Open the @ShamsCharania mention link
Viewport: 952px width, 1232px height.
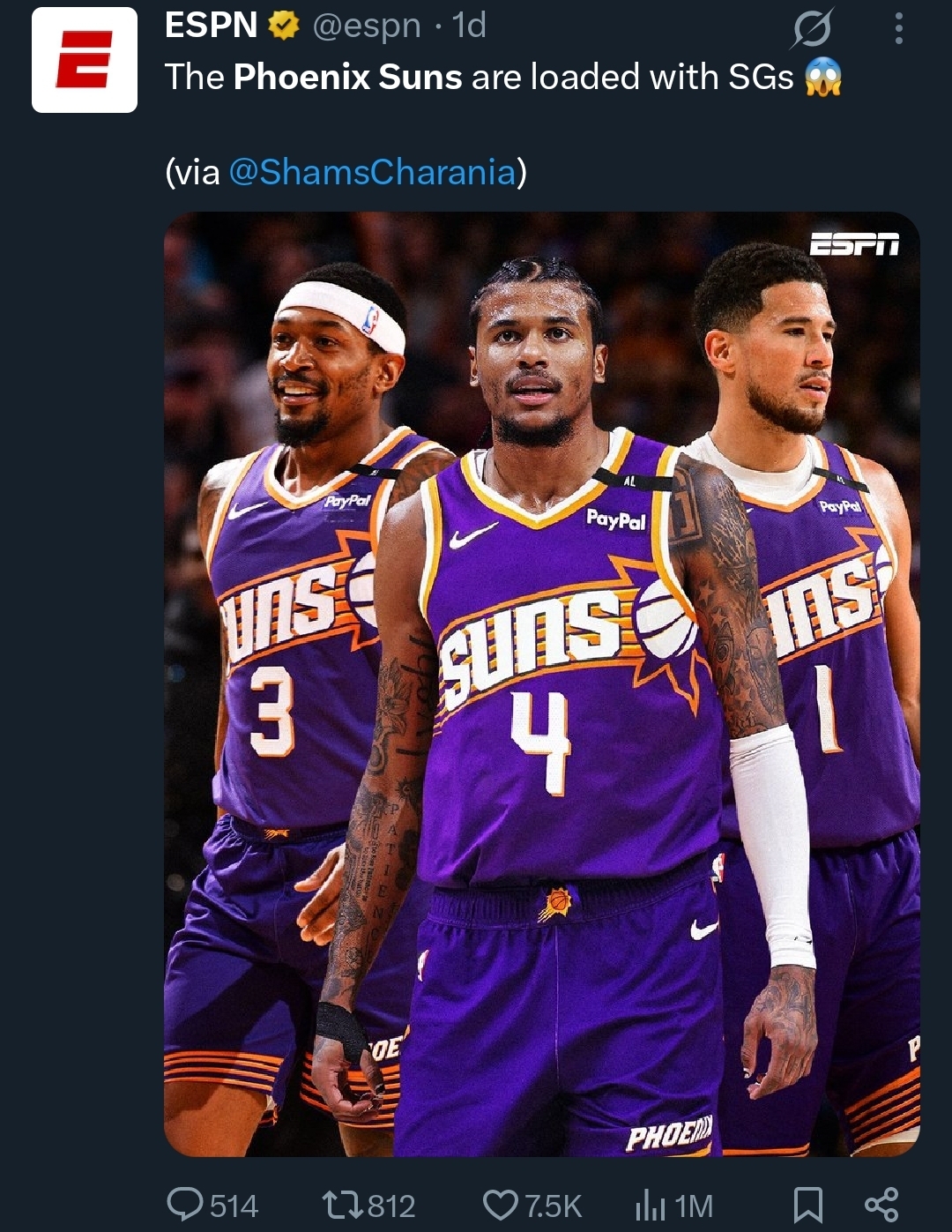(372, 172)
